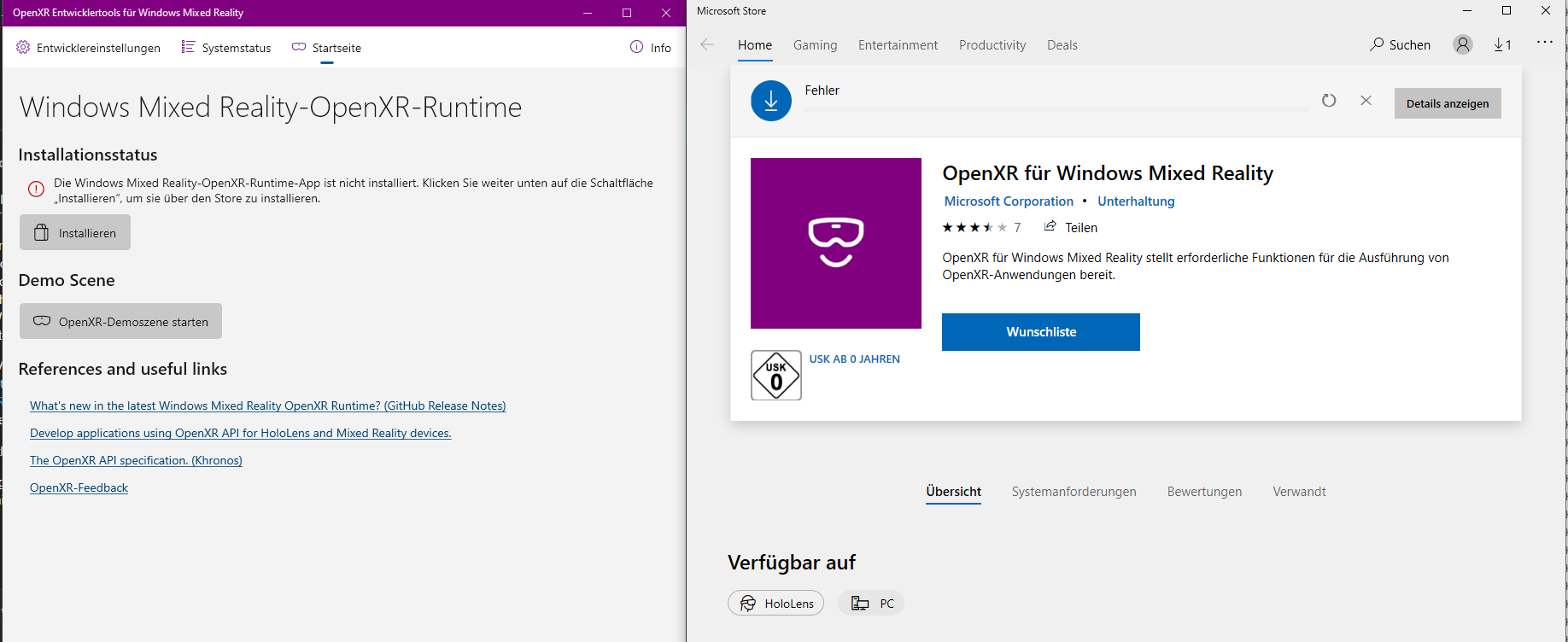Click the app title OpenXR für Windows Mixed Reality
Screen dimensions: 1568x642
pos(1108,173)
